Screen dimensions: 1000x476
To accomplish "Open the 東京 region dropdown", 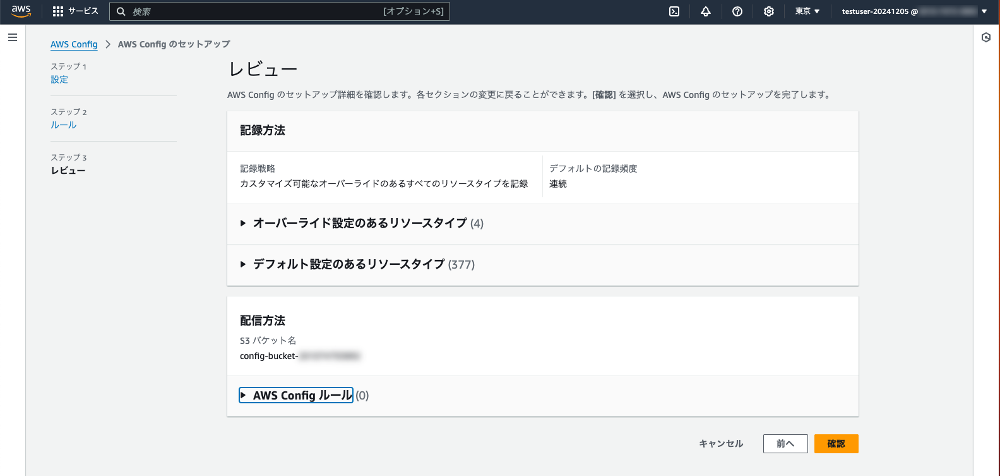I will click(x=807, y=11).
